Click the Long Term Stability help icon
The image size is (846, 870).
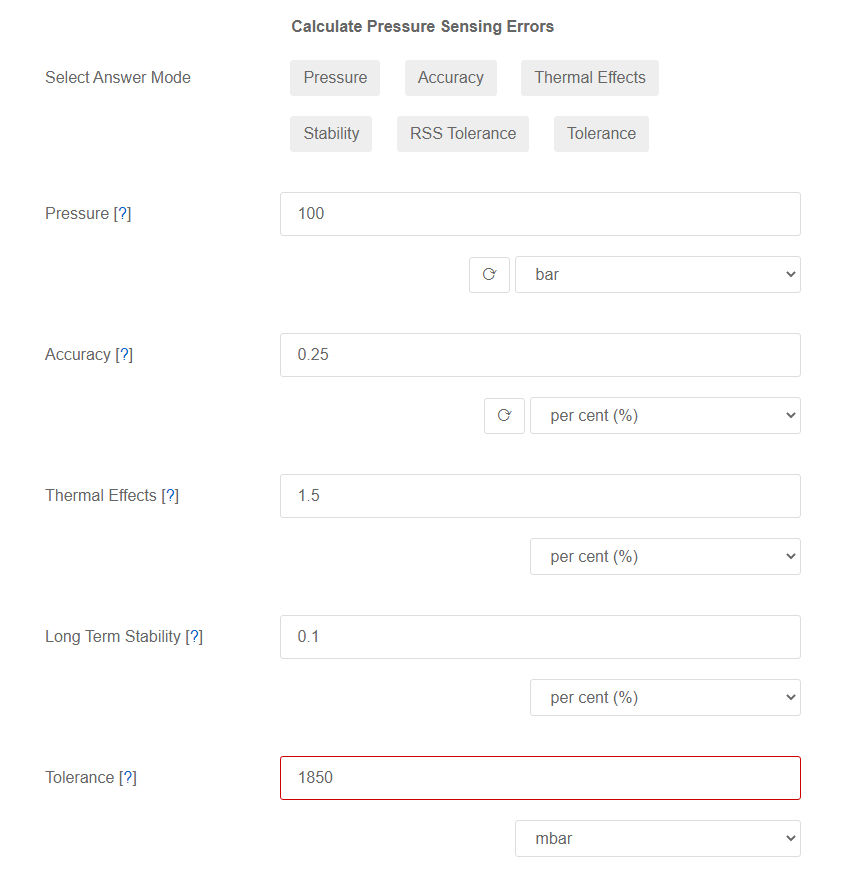pos(196,636)
